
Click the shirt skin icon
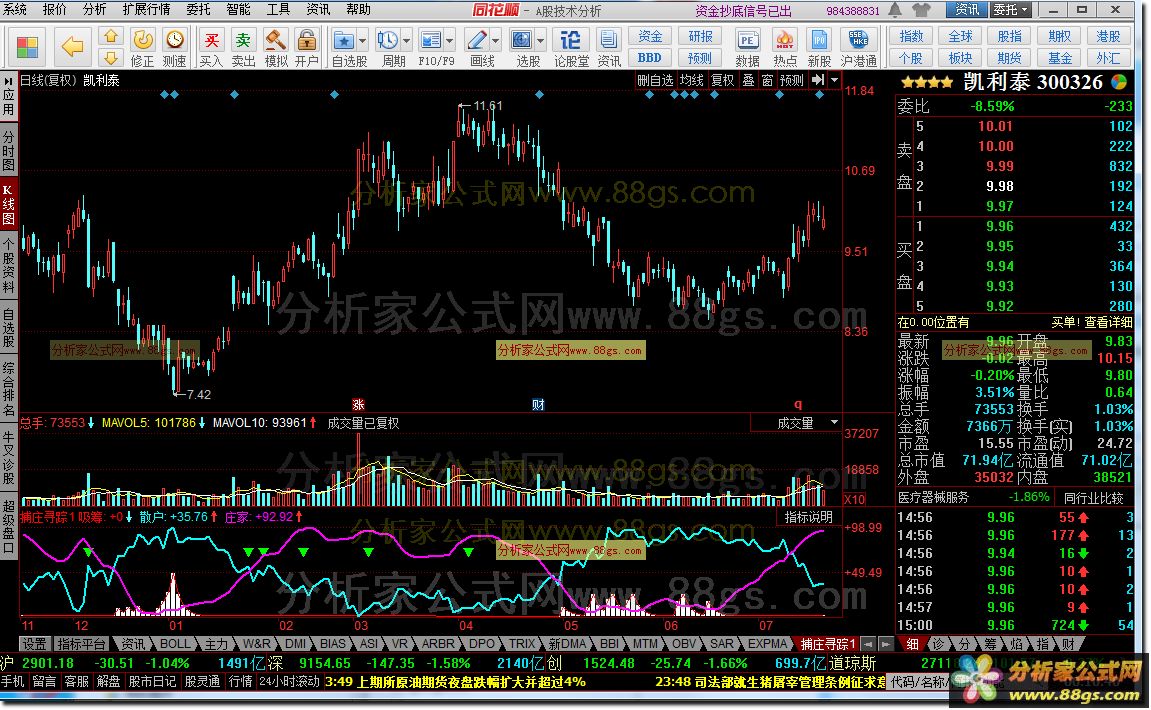pyautogui.click(x=921, y=10)
